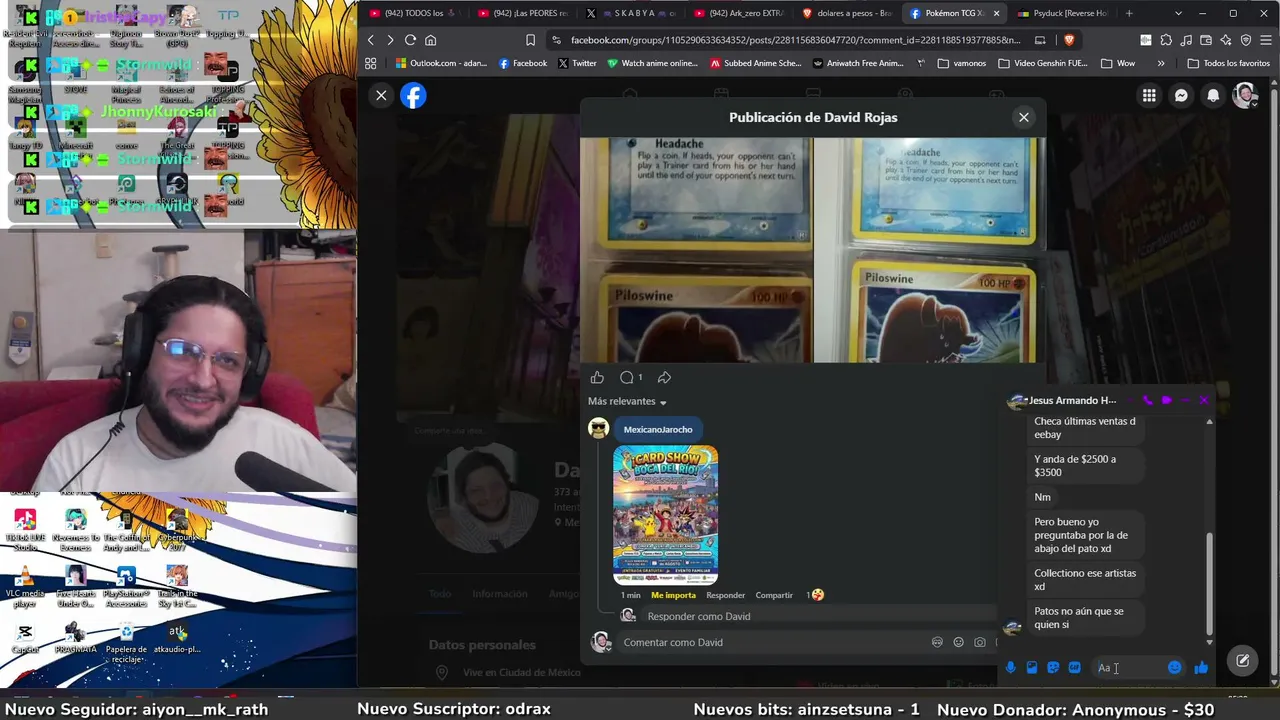Open the 'Más relevantes' comment sort dropdown

(627, 401)
